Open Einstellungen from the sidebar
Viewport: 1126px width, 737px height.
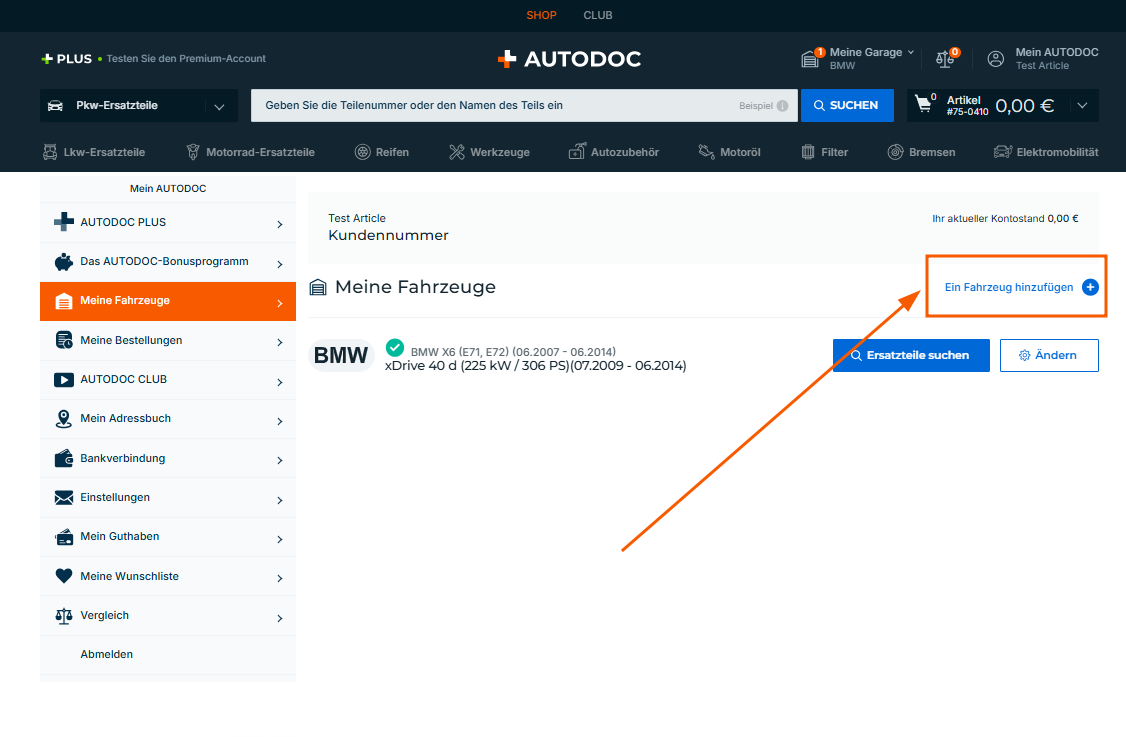click(x=115, y=497)
